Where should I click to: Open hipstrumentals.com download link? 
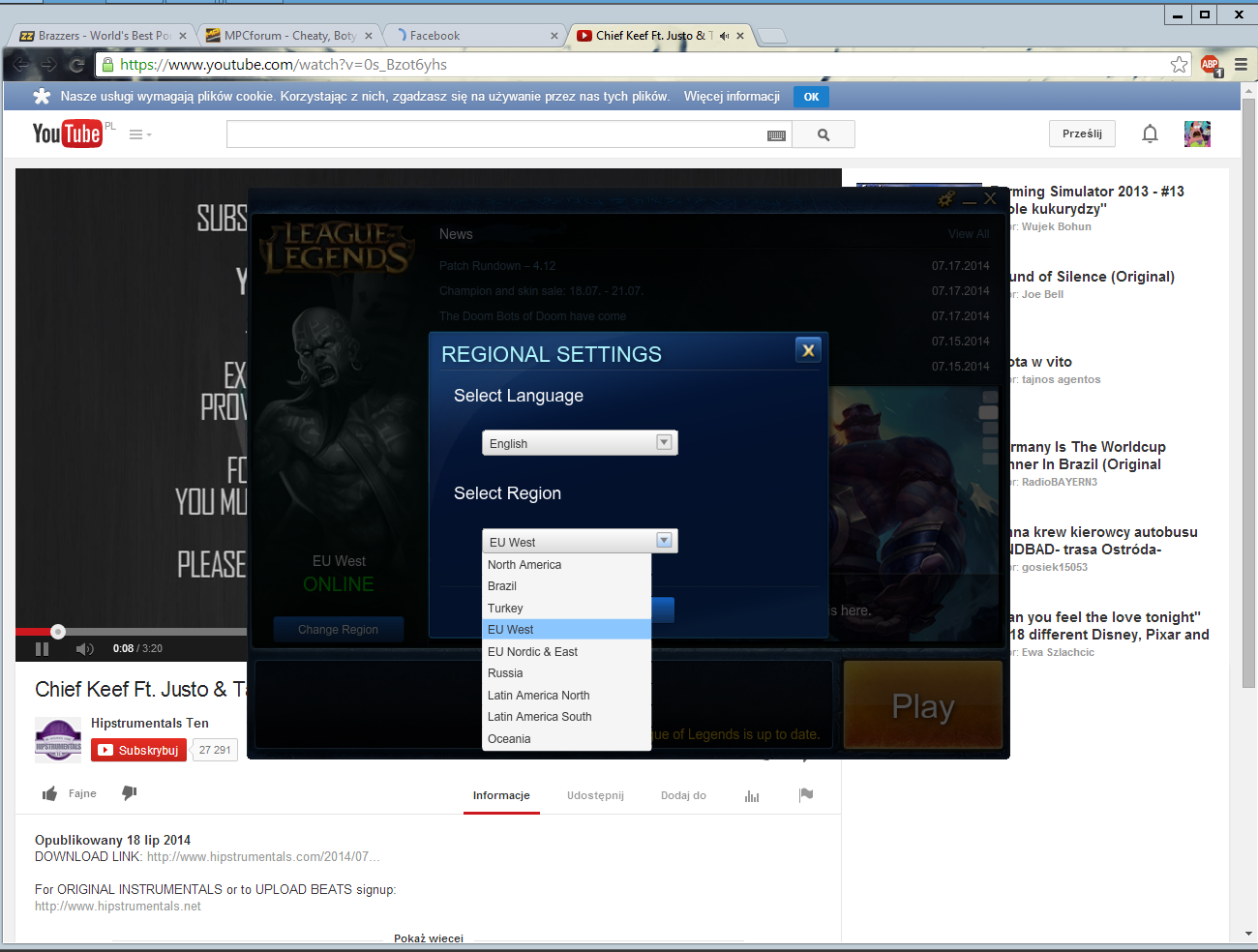point(262,856)
